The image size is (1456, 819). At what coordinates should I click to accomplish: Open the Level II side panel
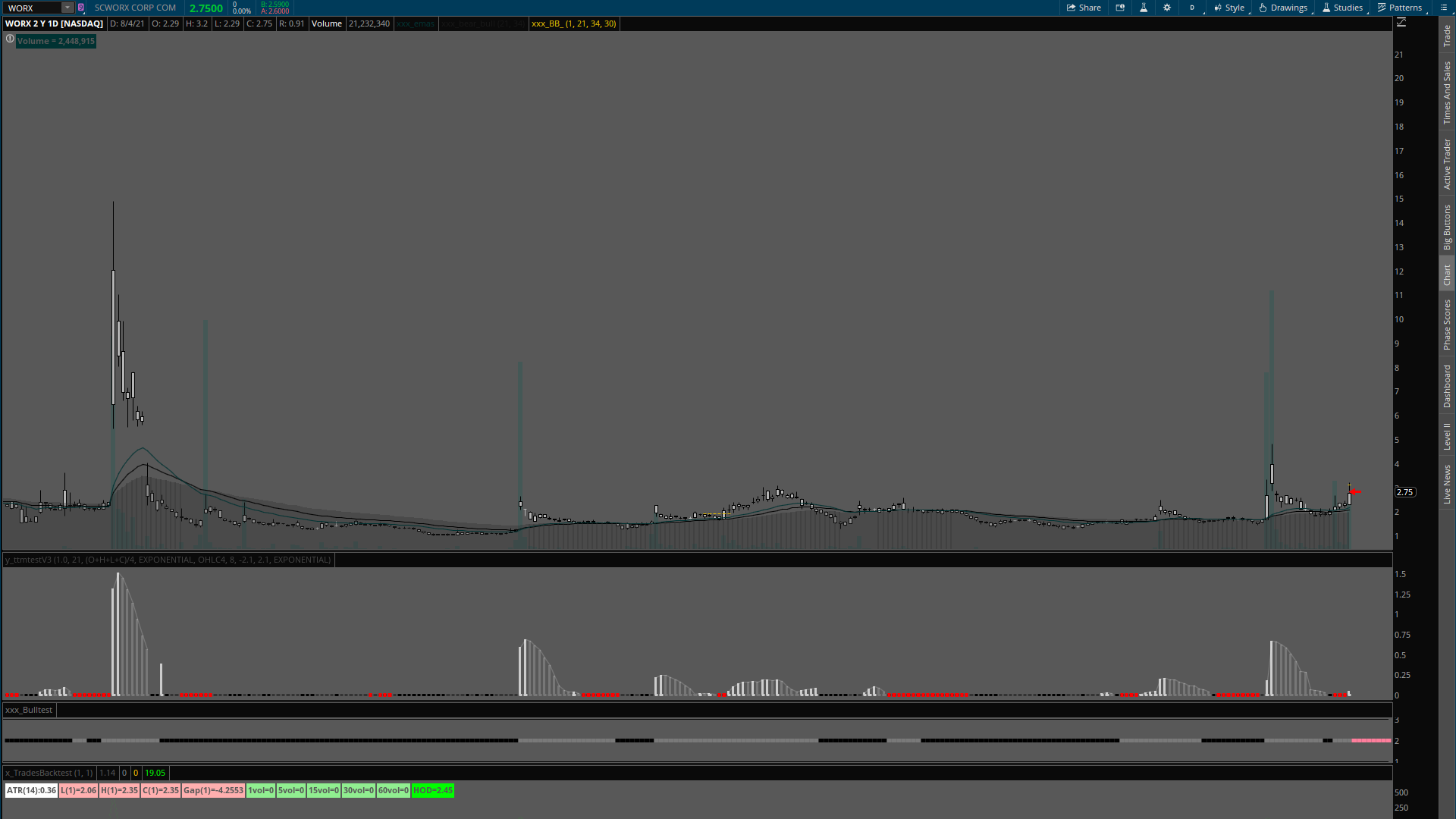(x=1447, y=436)
